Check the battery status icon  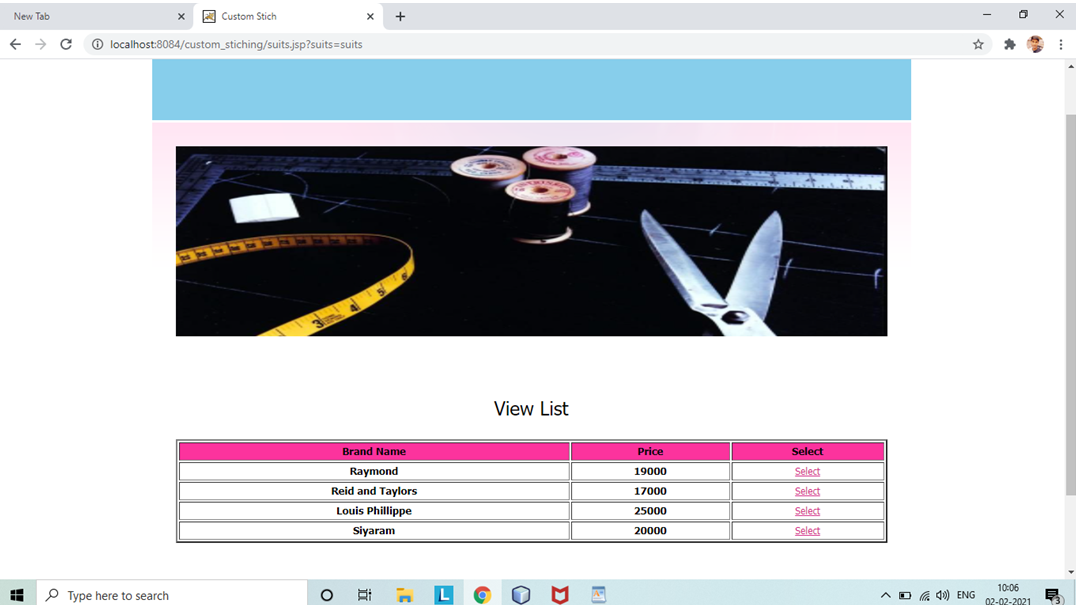[x=905, y=595]
